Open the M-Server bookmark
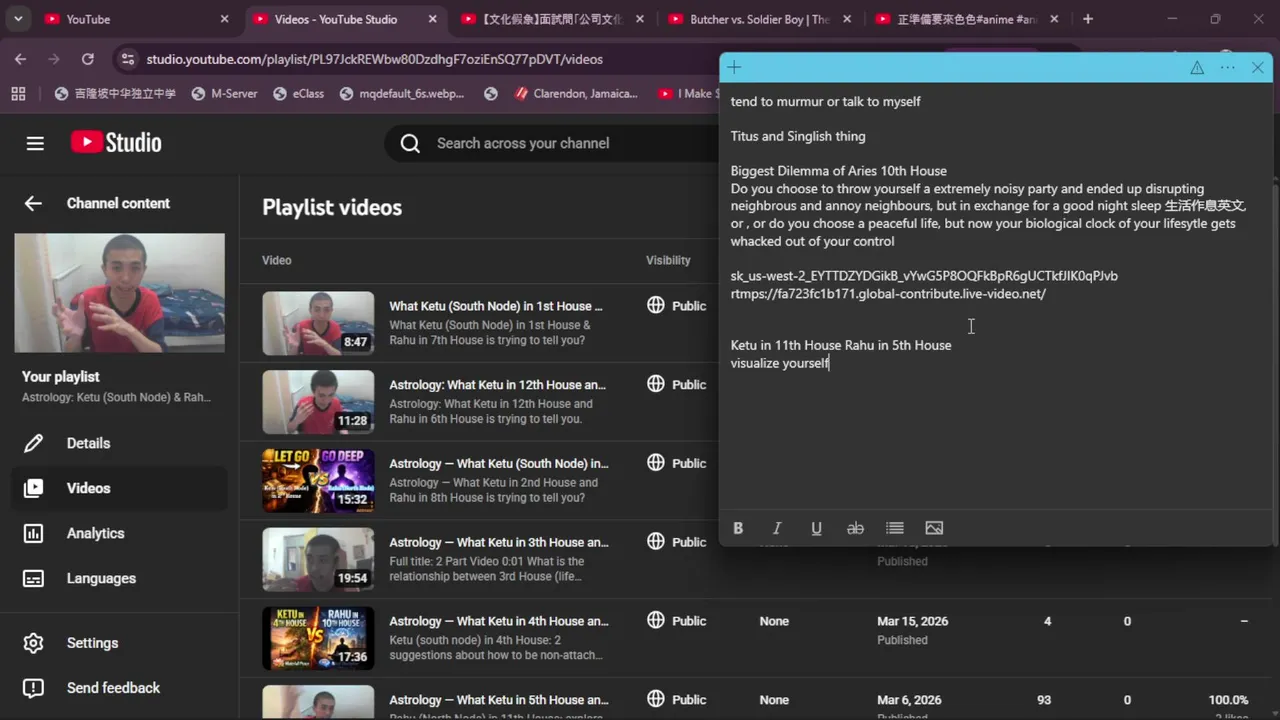The image size is (1280, 720). (x=224, y=93)
